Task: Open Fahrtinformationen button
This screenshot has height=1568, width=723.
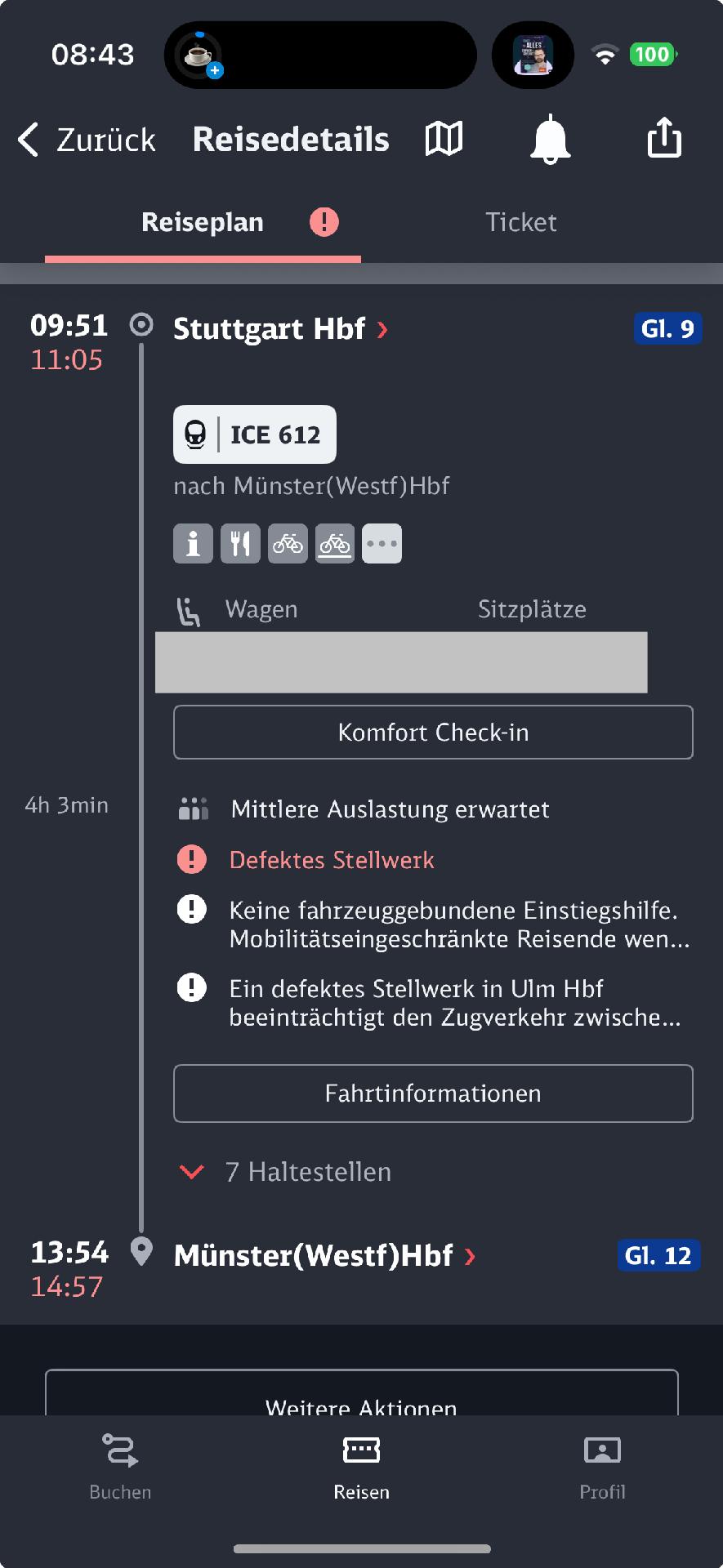Action: [433, 1094]
